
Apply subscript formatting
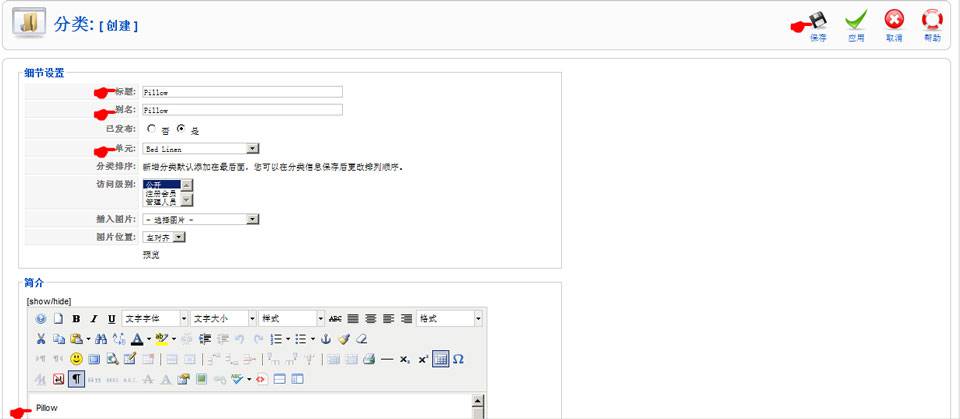(x=405, y=359)
